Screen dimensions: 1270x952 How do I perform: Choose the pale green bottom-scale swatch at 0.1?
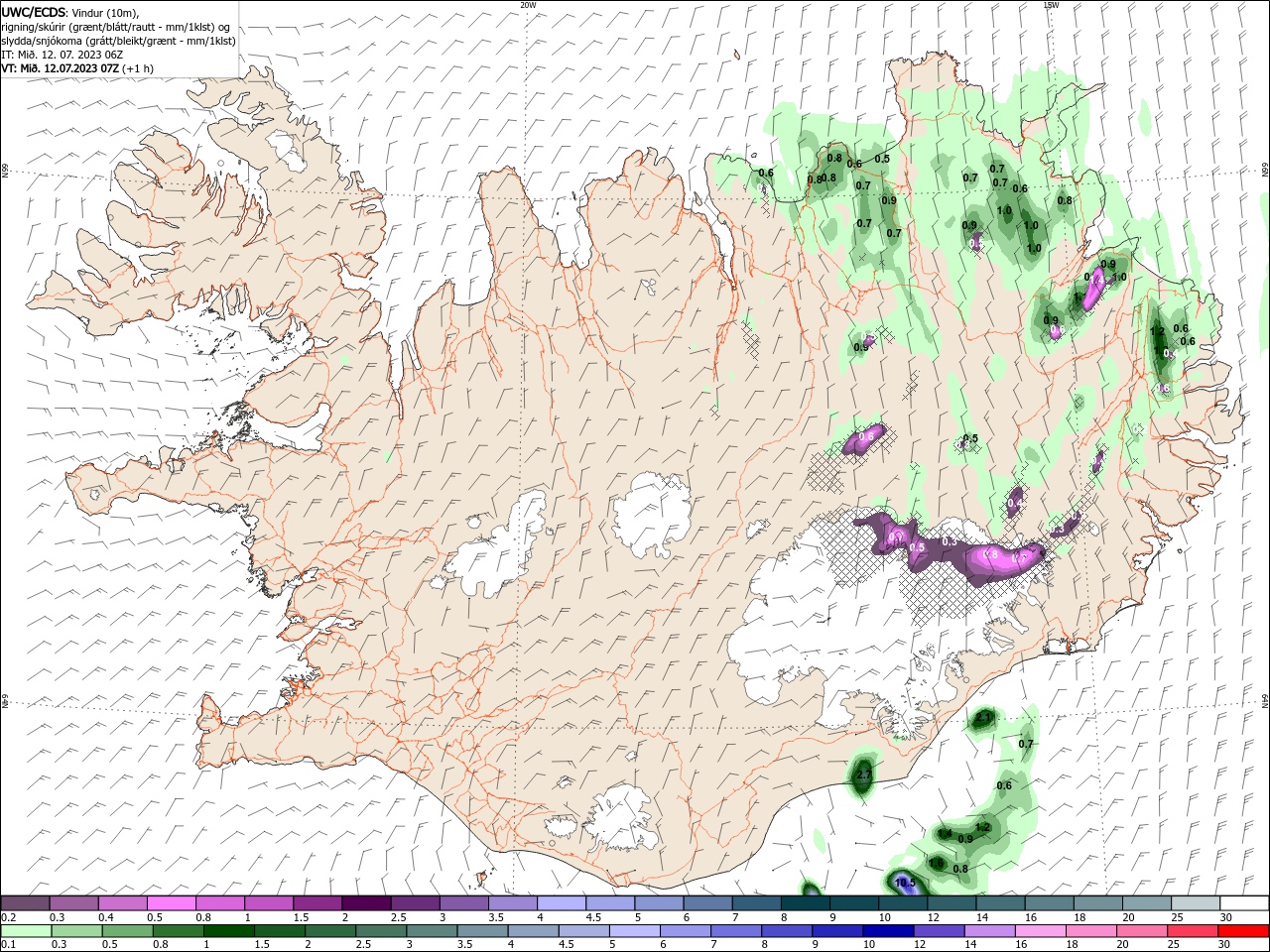pyautogui.click(x=26, y=931)
